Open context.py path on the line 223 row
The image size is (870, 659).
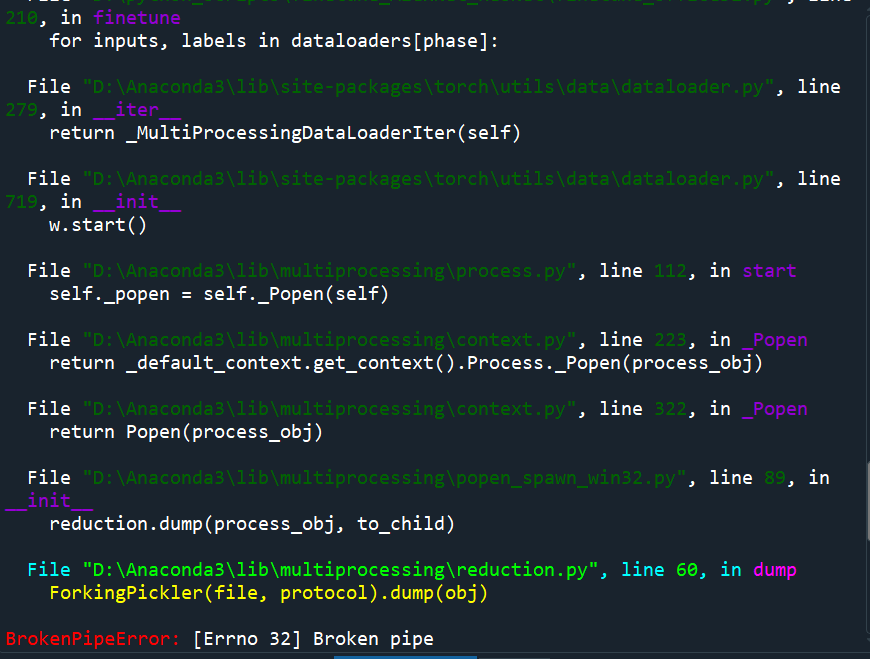[332, 340]
